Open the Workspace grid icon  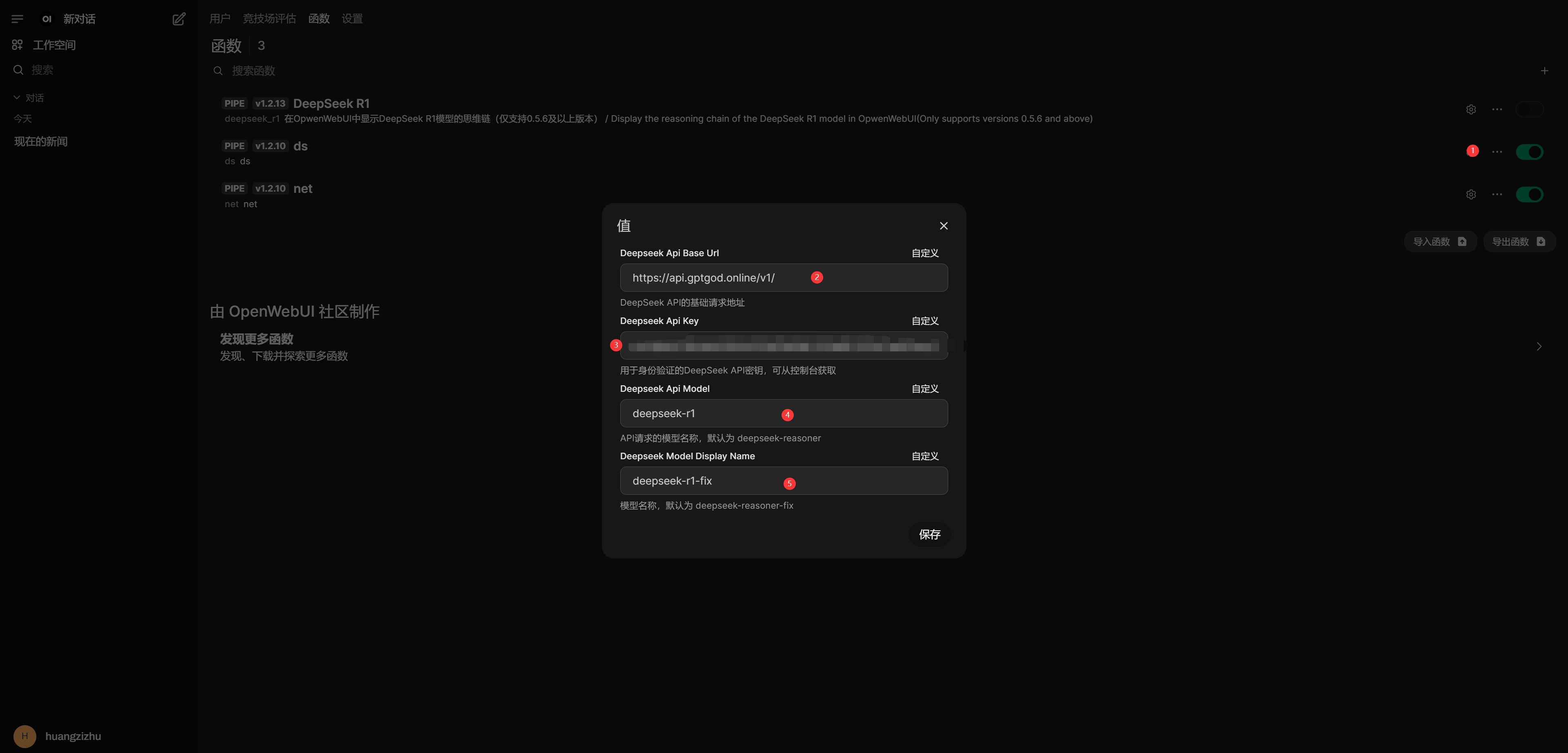pos(17,45)
